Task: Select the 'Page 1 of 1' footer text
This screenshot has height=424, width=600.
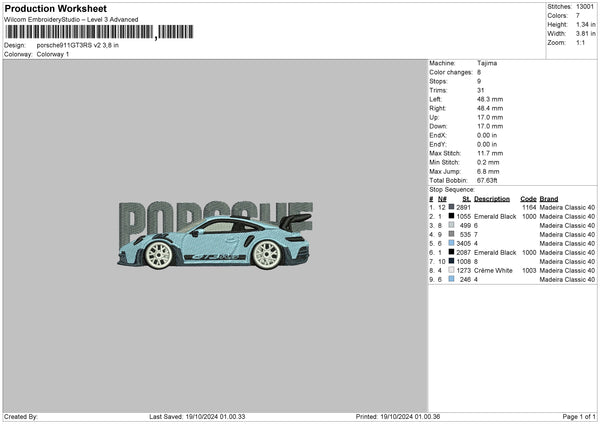Action: tap(579, 417)
